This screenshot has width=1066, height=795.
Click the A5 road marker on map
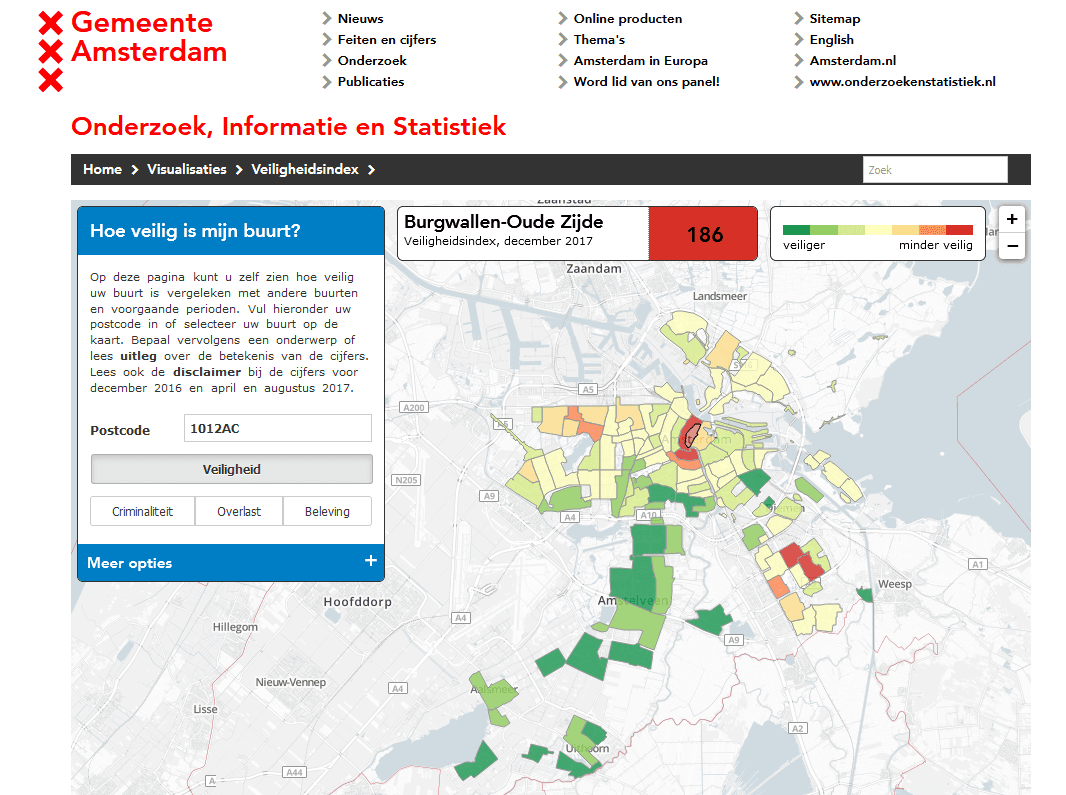(588, 389)
